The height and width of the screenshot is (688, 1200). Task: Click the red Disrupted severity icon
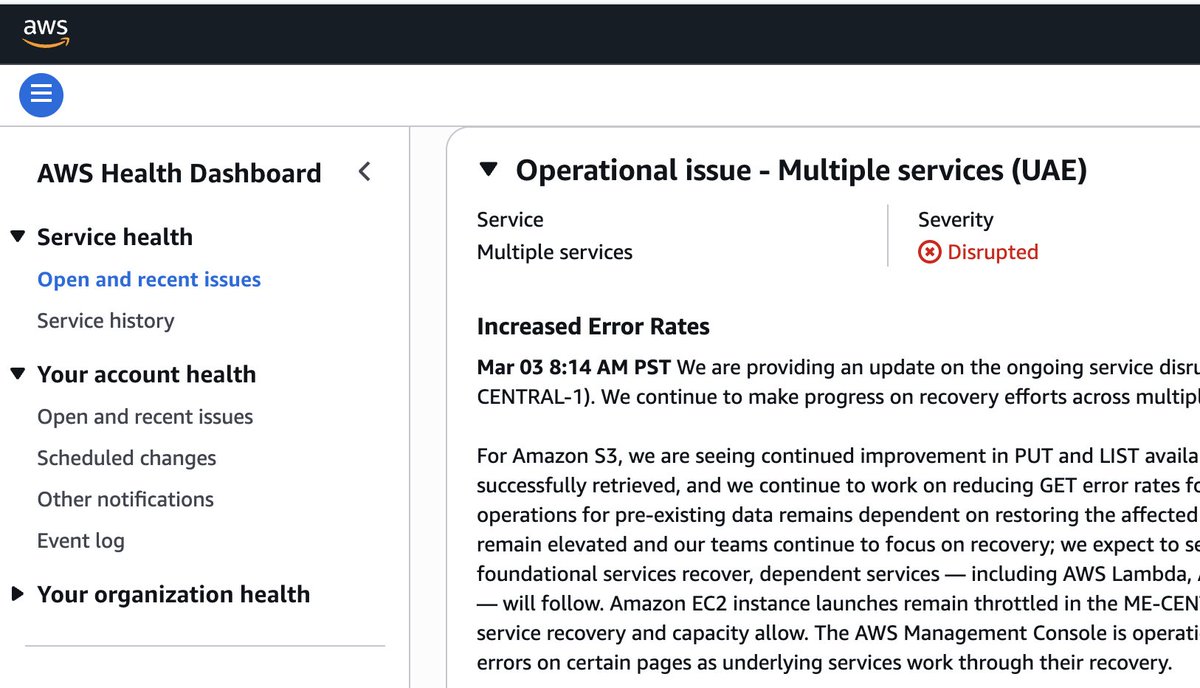click(x=929, y=252)
